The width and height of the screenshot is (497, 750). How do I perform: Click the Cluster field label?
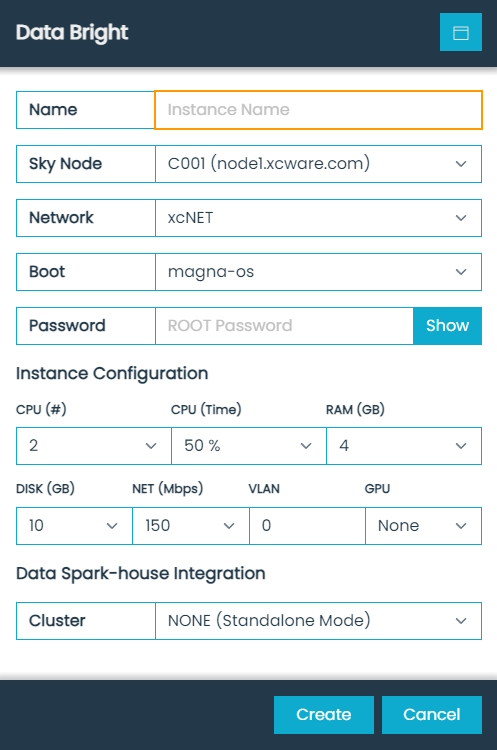click(57, 620)
